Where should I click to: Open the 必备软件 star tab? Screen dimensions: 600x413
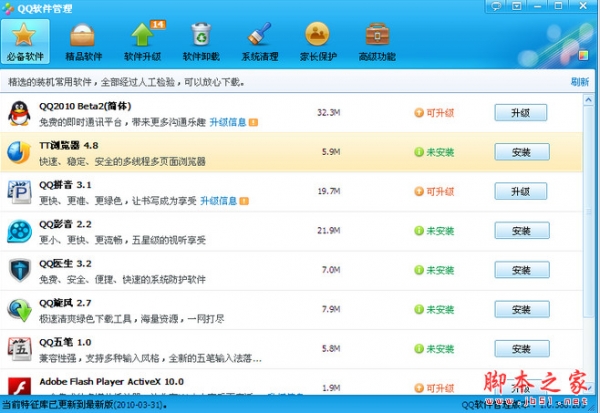coord(25,41)
